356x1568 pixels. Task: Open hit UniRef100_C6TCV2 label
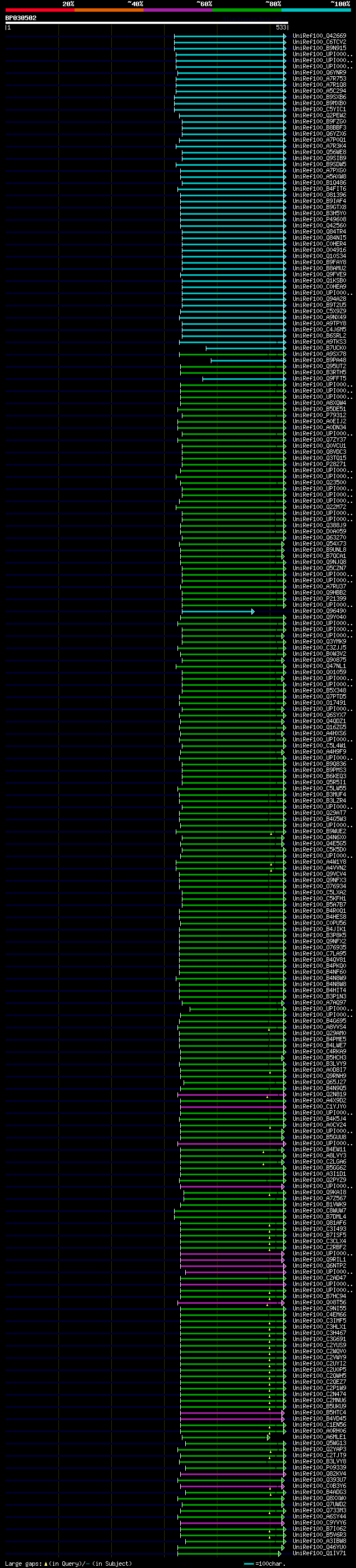click(x=319, y=42)
